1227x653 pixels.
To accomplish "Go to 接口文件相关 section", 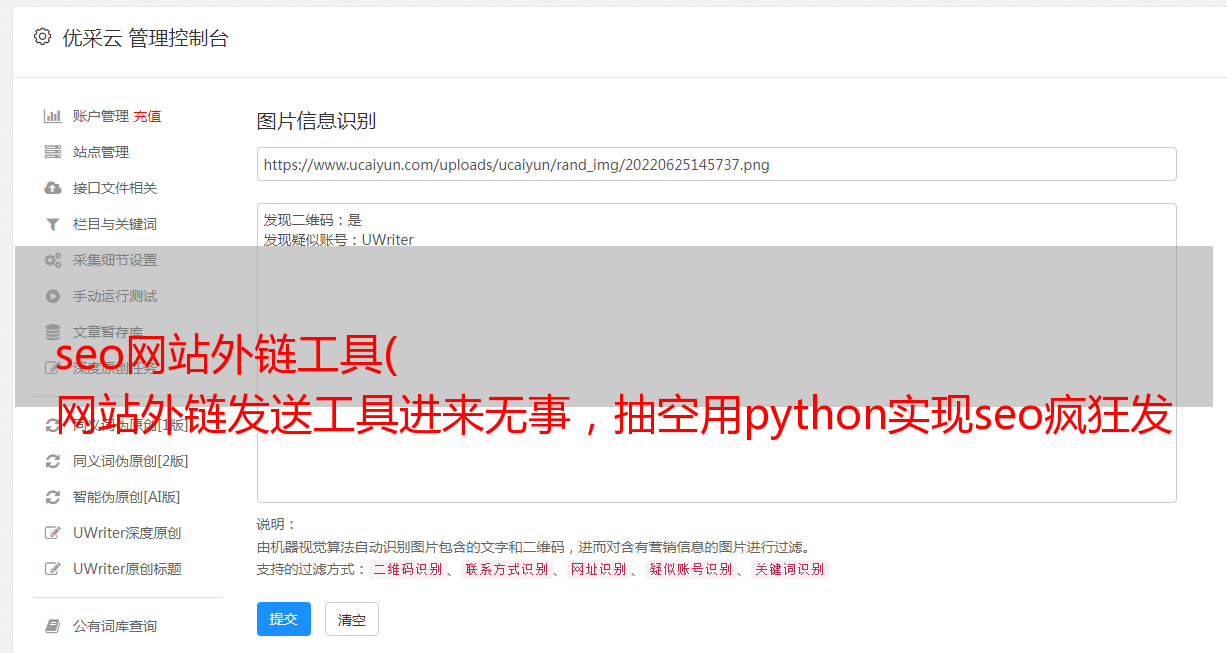I will (115, 188).
